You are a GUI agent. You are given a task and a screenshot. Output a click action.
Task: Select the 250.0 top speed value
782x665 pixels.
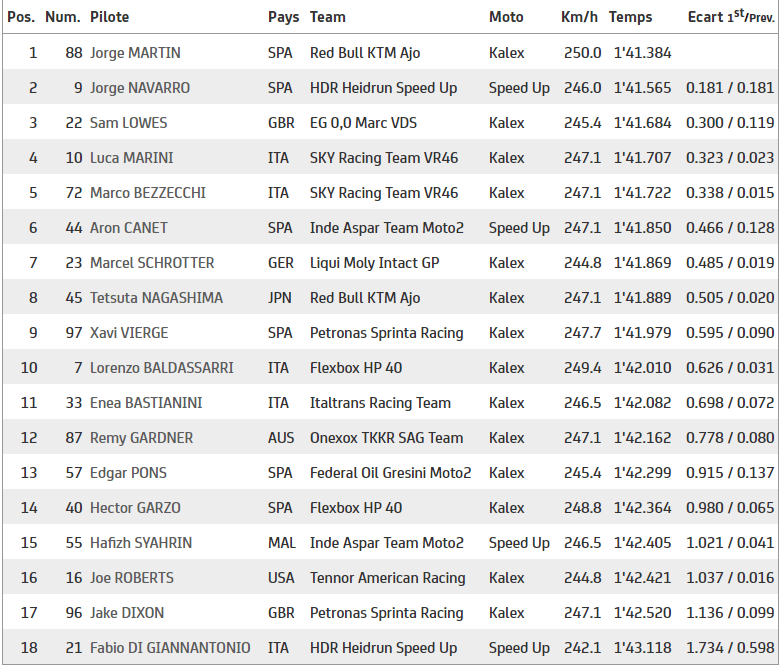click(x=582, y=53)
